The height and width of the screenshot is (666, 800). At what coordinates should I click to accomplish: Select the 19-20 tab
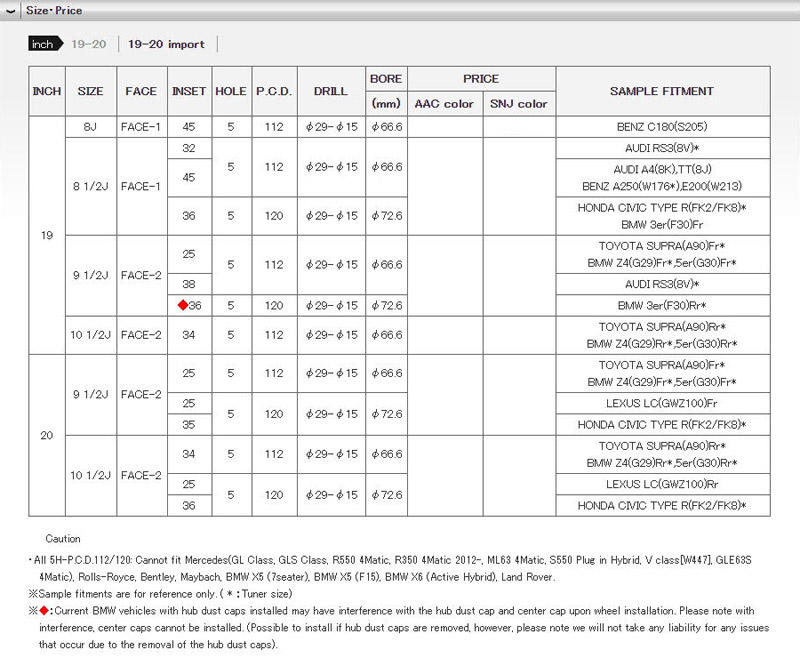89,44
